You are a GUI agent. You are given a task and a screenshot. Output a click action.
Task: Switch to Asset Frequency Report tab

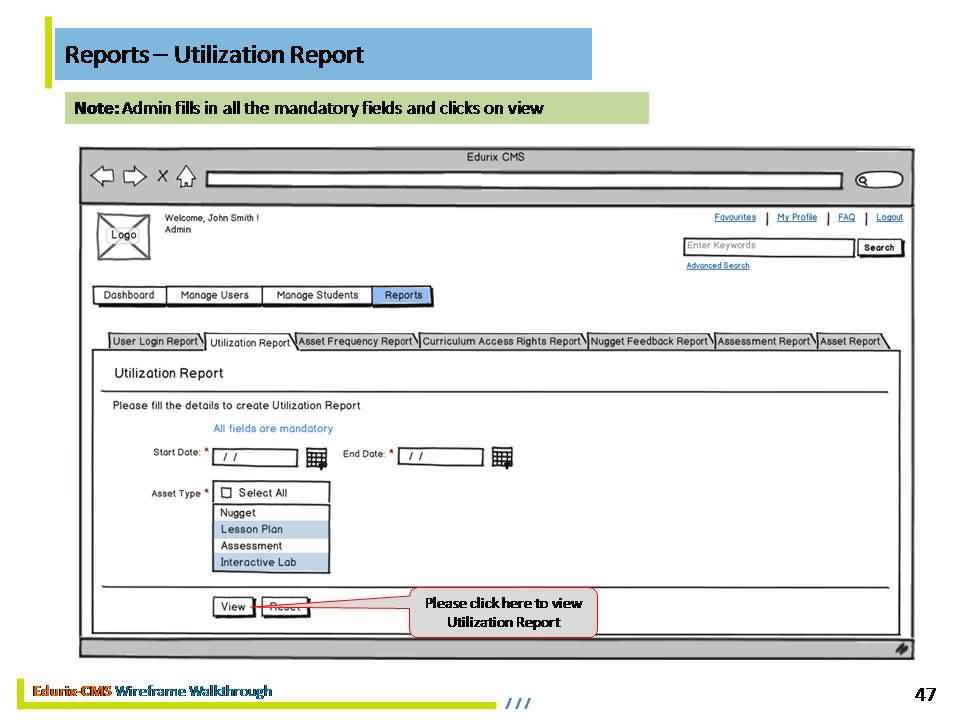click(355, 341)
